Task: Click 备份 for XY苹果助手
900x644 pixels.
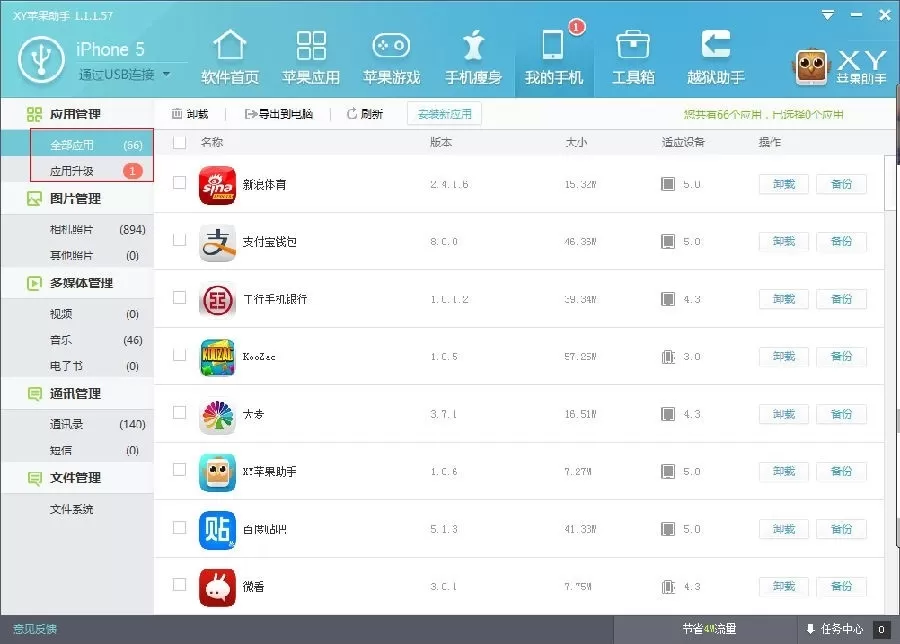Action: pos(841,471)
